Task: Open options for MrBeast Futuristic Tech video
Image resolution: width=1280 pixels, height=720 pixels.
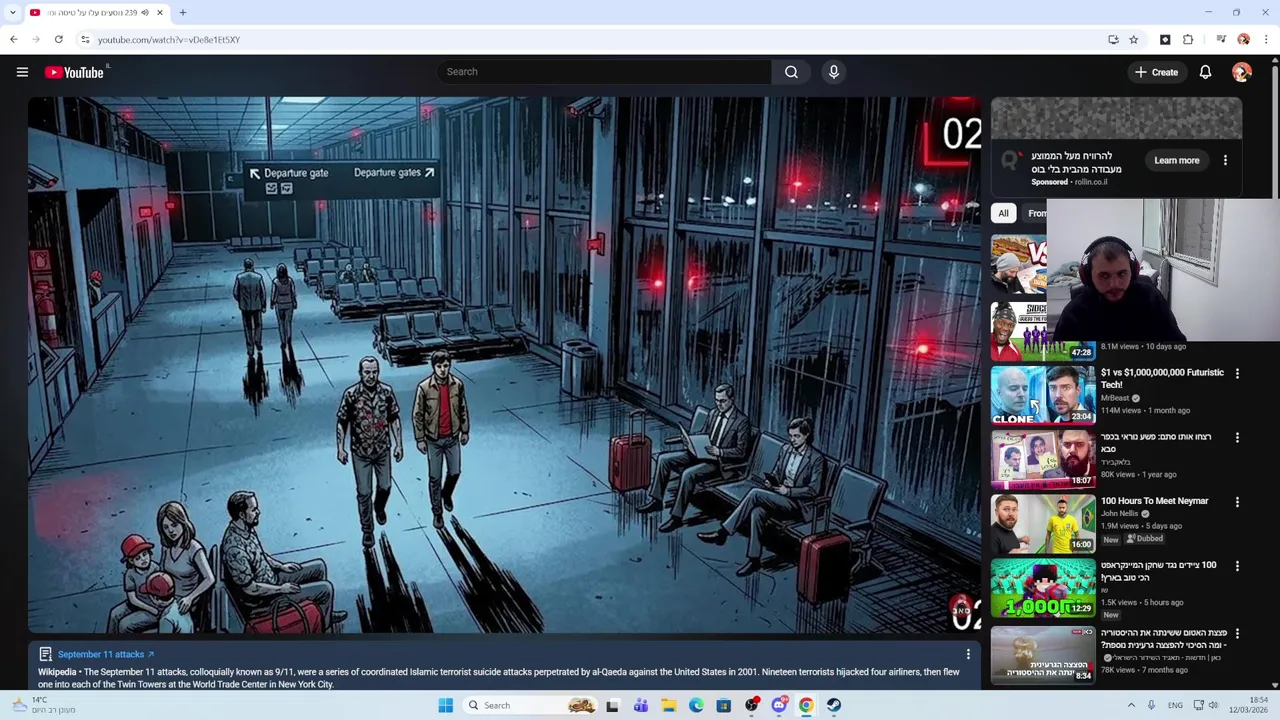Action: [x=1237, y=374]
